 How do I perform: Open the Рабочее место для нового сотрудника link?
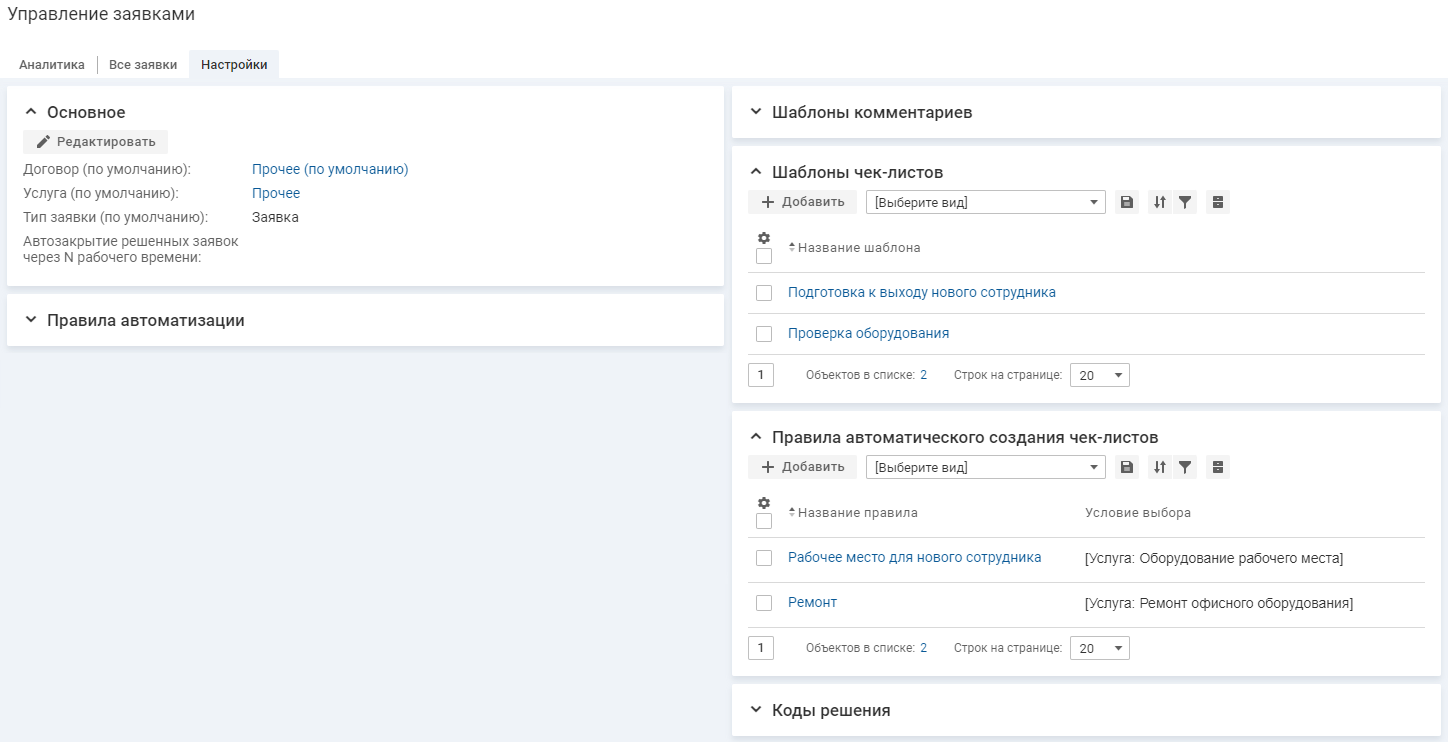[x=914, y=557]
